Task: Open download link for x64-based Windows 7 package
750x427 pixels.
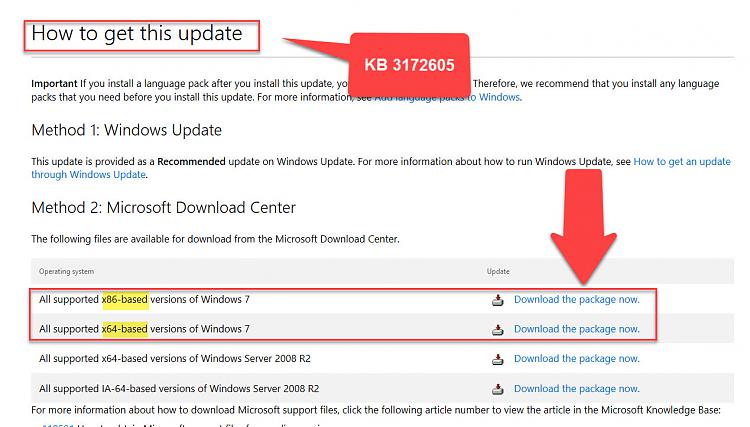Action: click(576, 329)
